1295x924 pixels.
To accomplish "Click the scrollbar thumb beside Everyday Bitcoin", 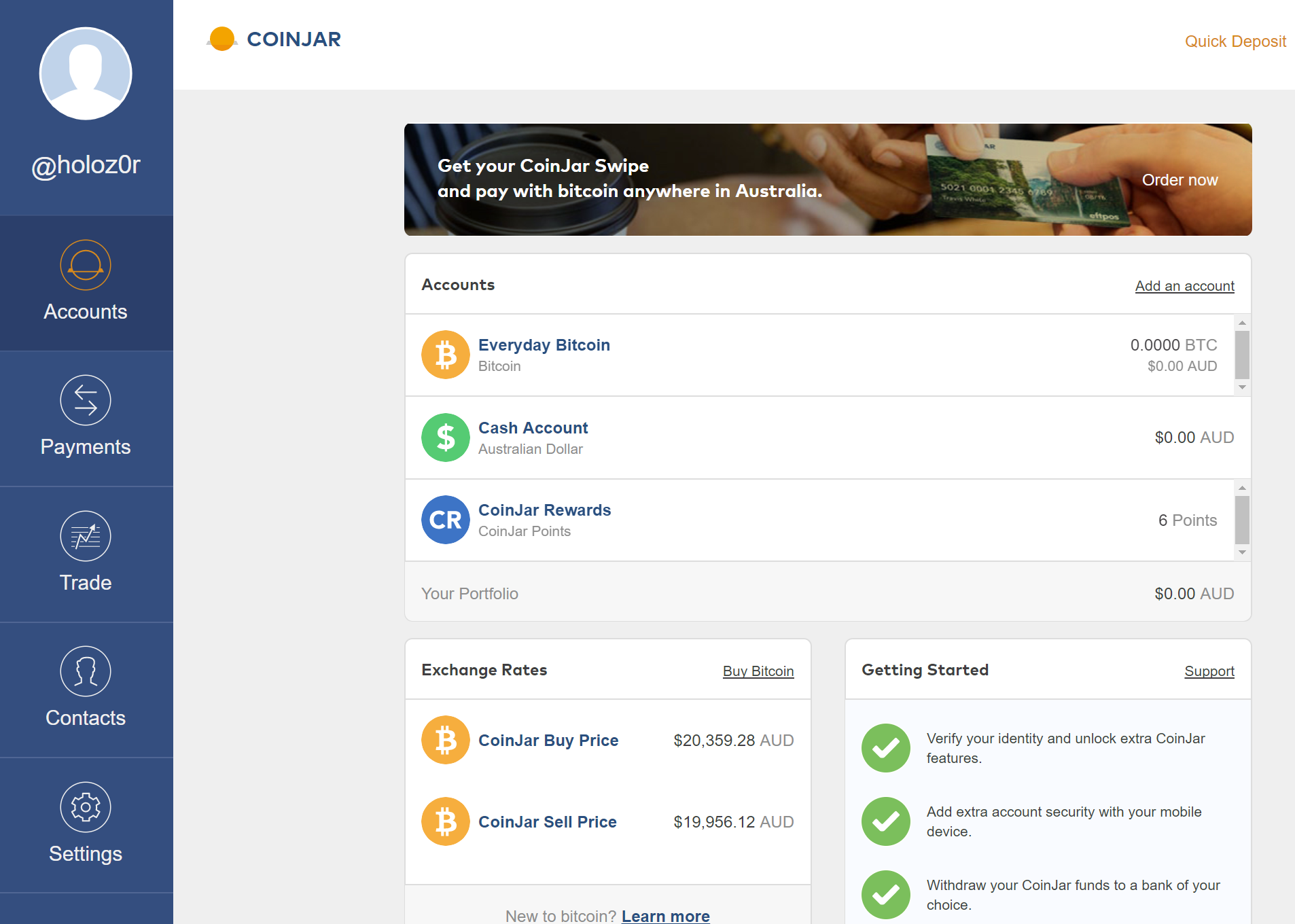I will [x=1242, y=354].
